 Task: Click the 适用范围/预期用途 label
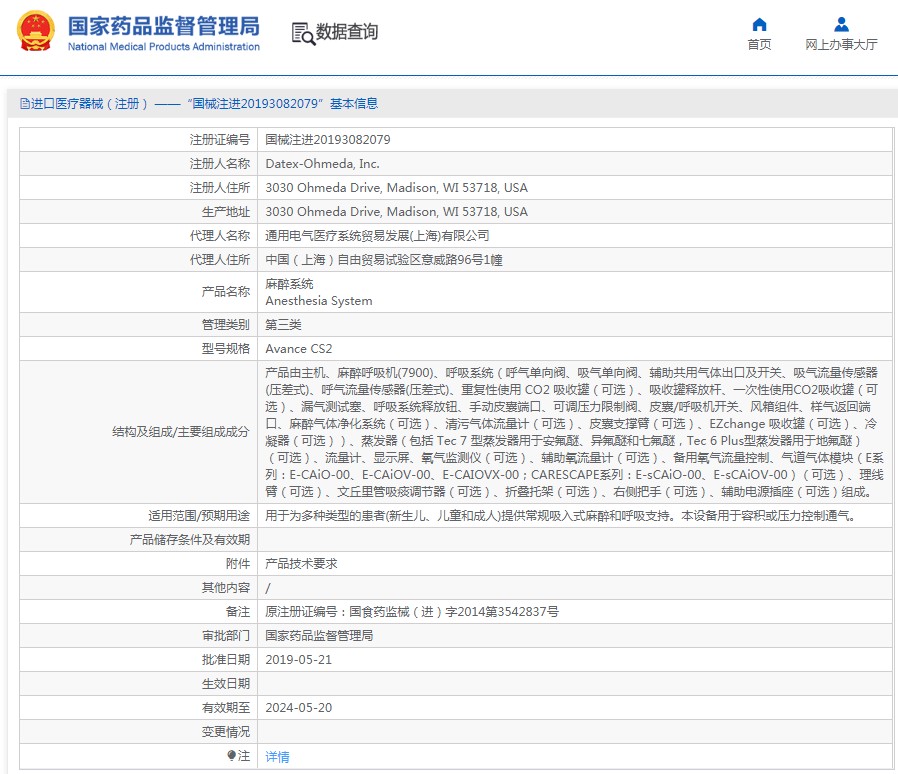199,516
